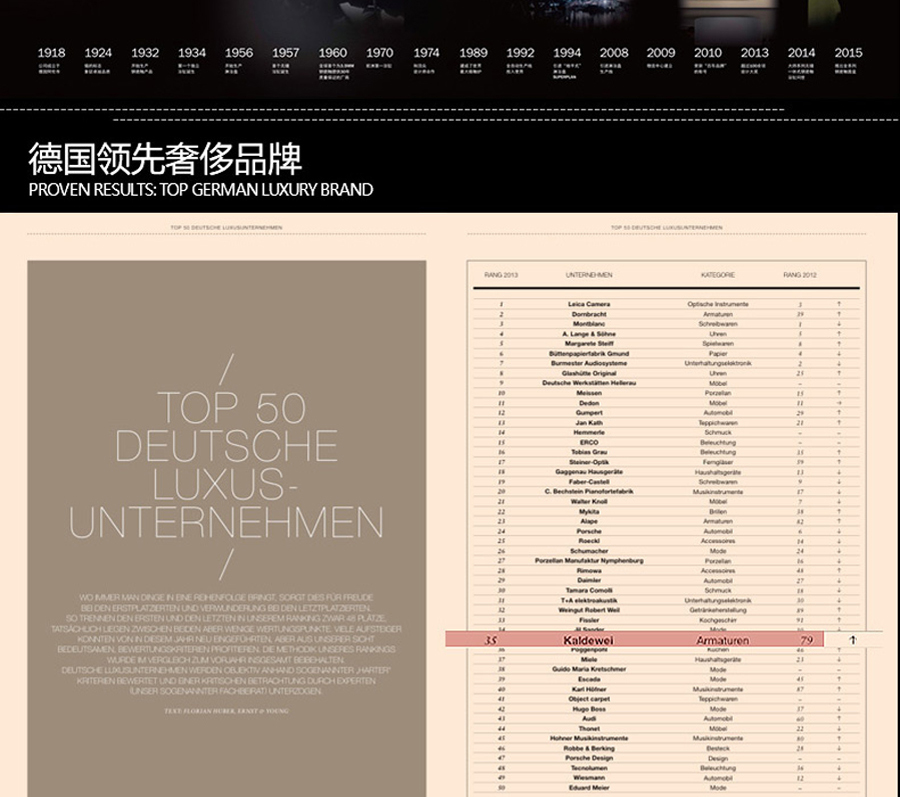900x797 pixels.
Task: Select the 1989 timeline year
Action: tap(474, 53)
